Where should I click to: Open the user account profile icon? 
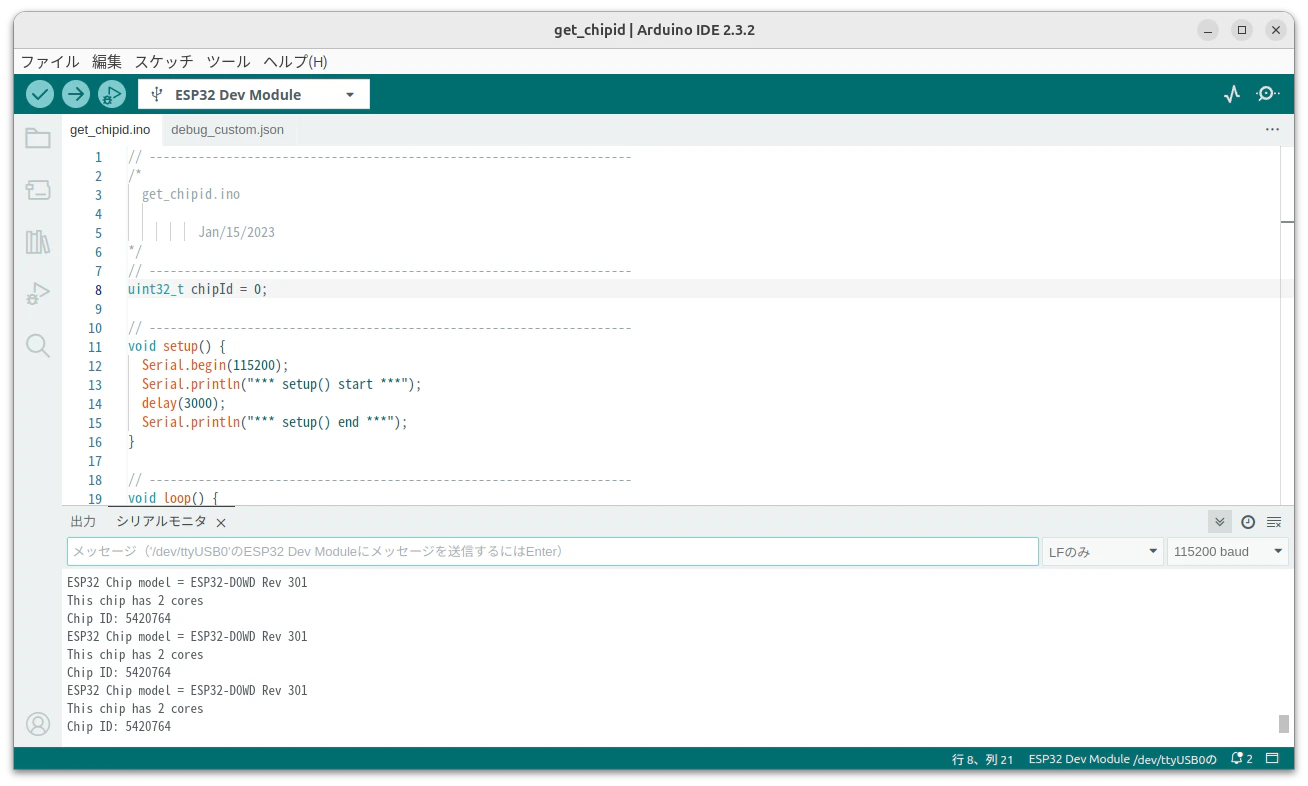point(38,724)
